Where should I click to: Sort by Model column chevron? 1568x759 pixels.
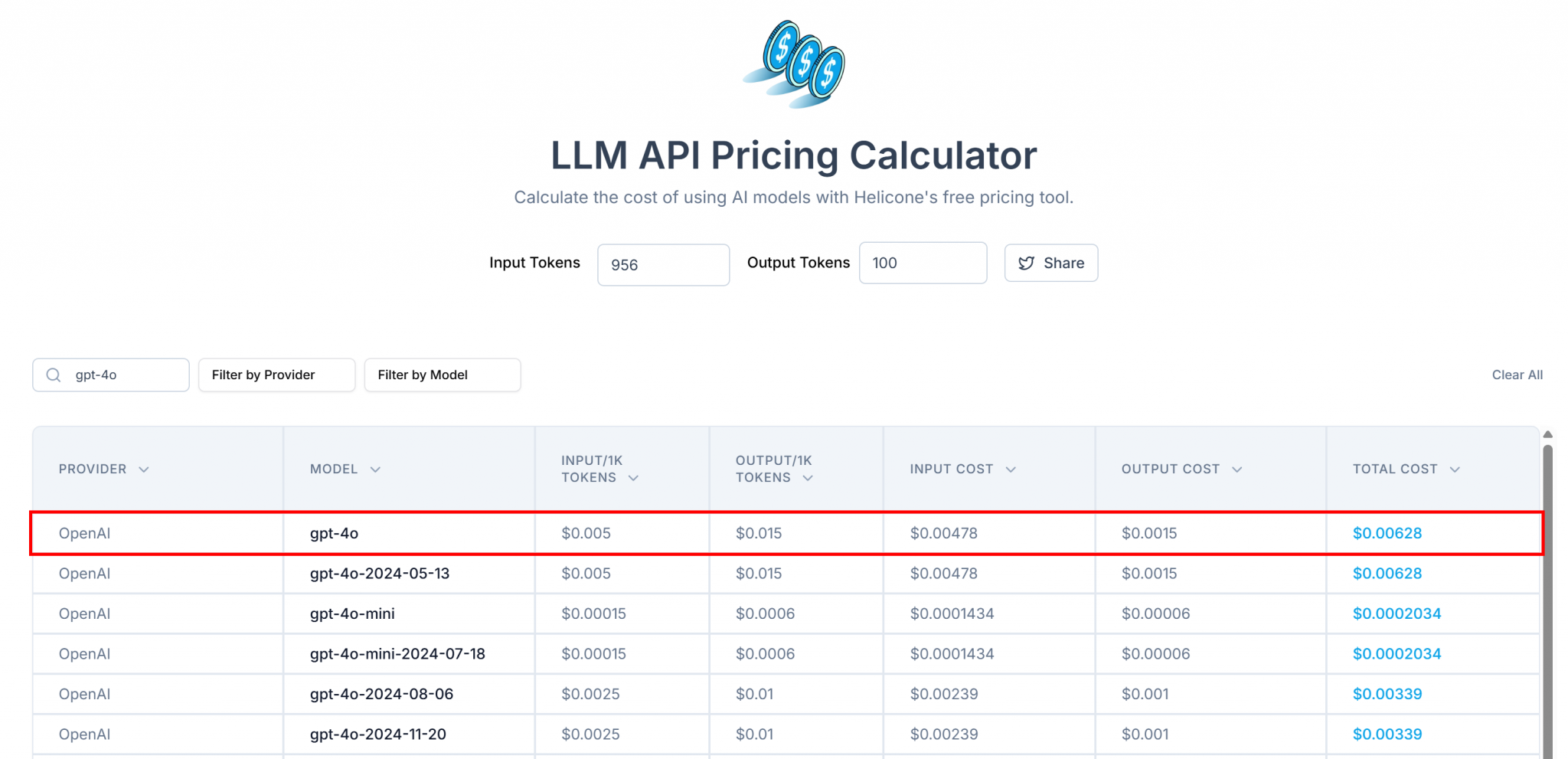click(375, 469)
